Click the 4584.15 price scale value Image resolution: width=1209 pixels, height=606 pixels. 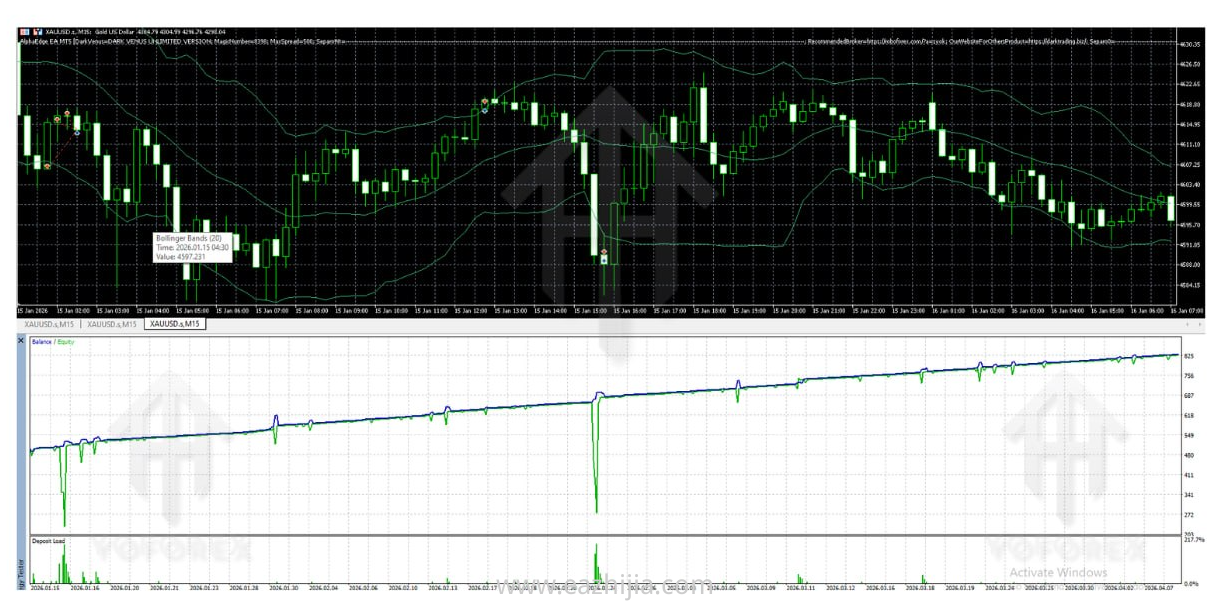tap(1189, 284)
